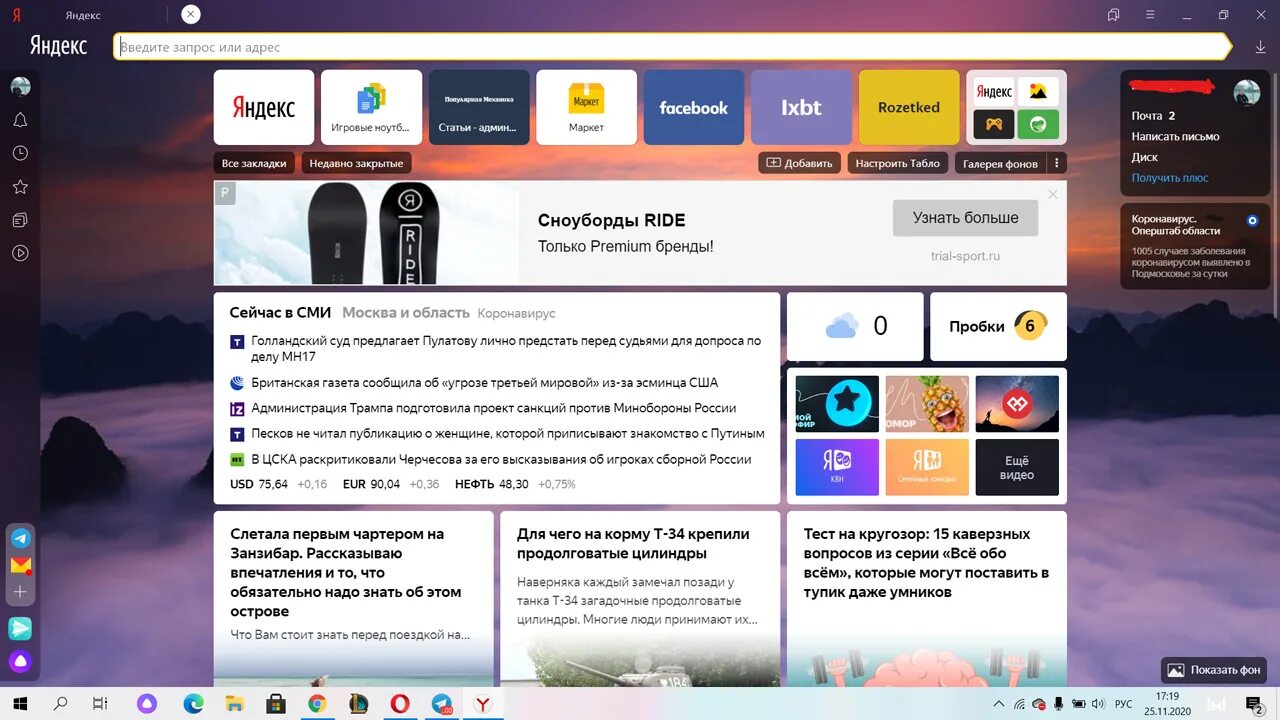Open collections icon in left sidebar
Image resolution: width=1280 pixels, height=720 pixels.
(20, 220)
